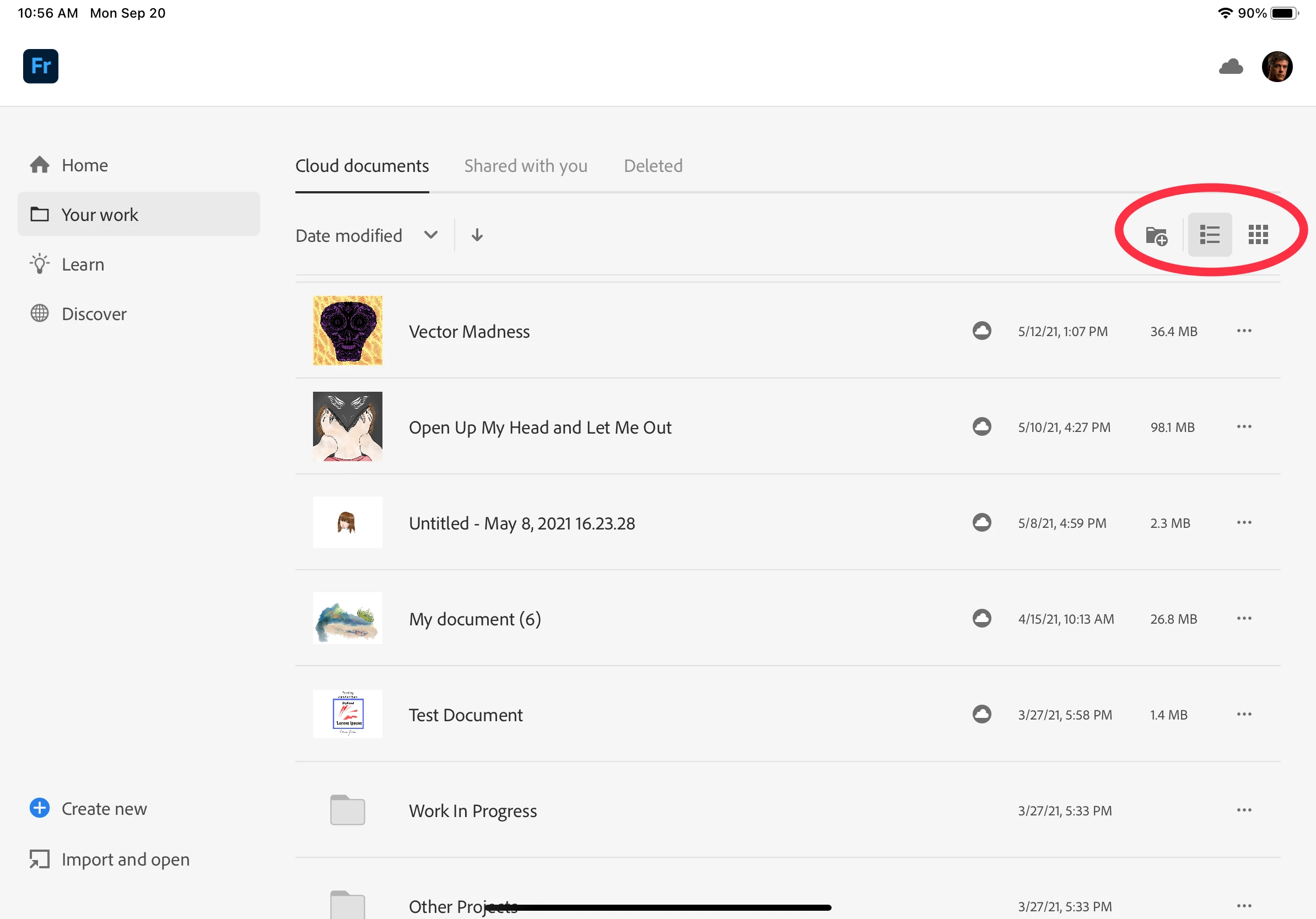Image resolution: width=1316 pixels, height=919 pixels.
Task: Click the Create new plus icon
Action: 40,808
